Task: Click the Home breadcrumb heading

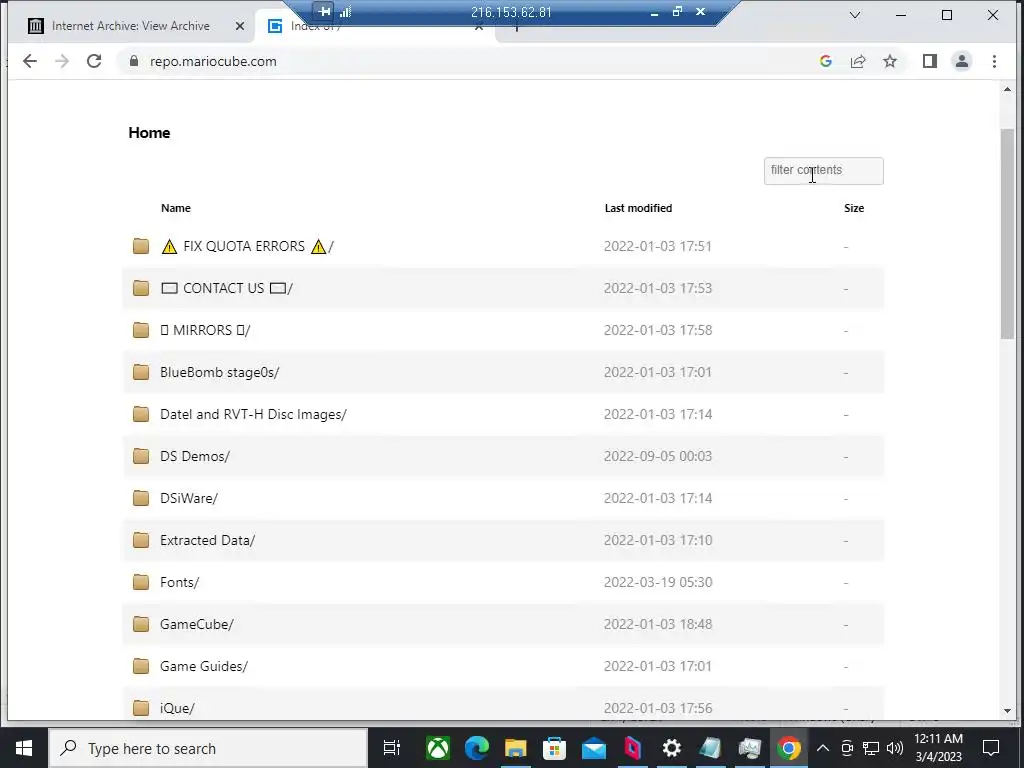Action: [149, 133]
